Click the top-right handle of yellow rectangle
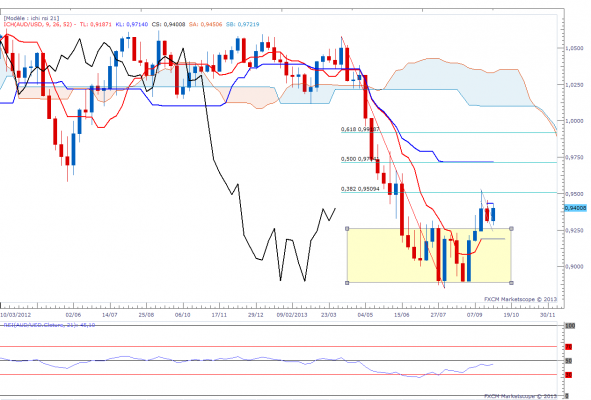Image resolution: width=591 pixels, height=400 pixels. (511, 228)
